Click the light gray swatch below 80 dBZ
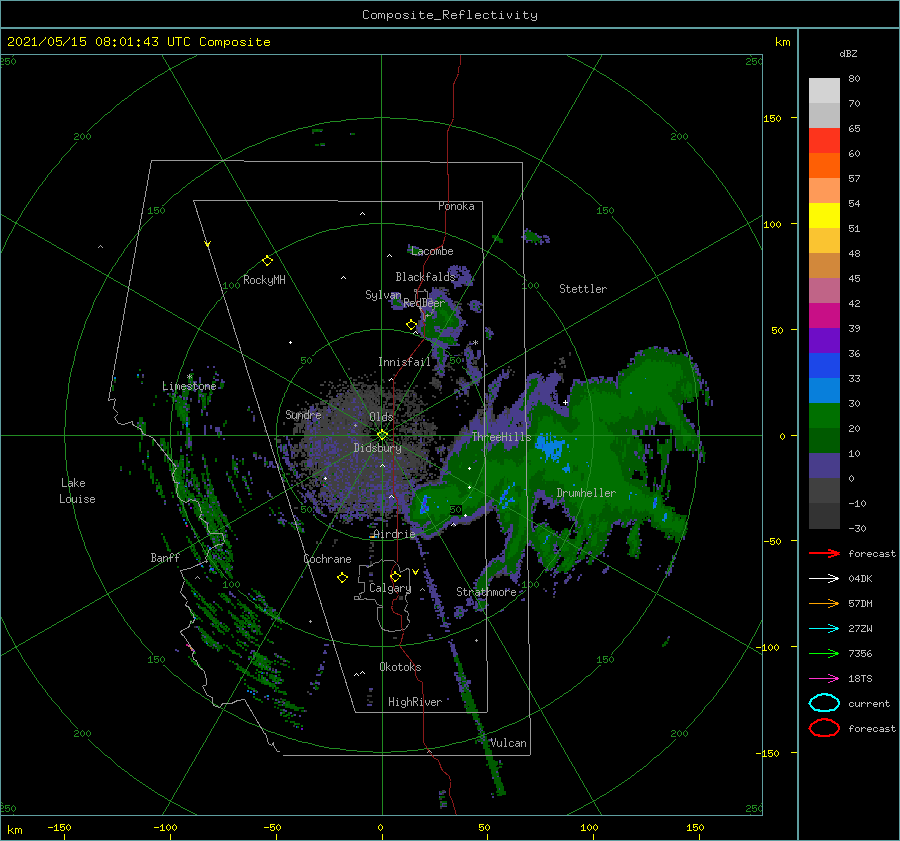 point(824,91)
